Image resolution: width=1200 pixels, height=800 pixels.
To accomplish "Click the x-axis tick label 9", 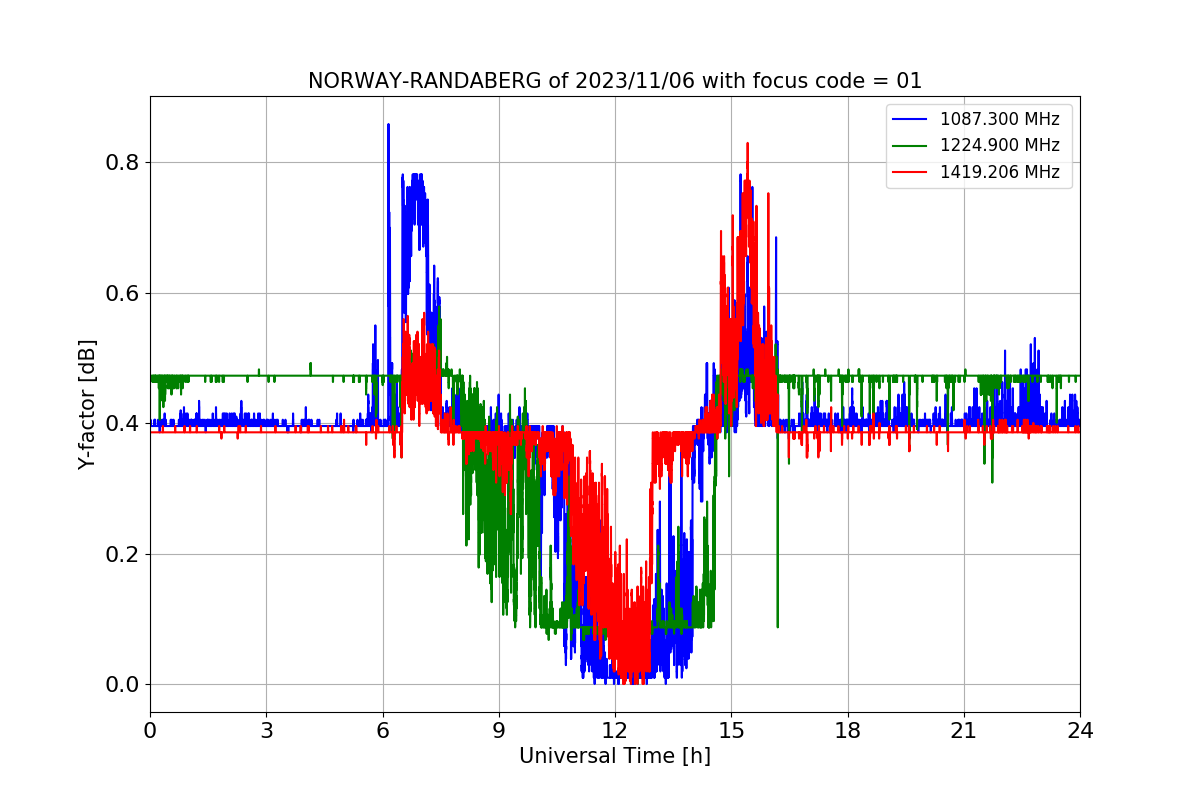I will (x=499, y=730).
